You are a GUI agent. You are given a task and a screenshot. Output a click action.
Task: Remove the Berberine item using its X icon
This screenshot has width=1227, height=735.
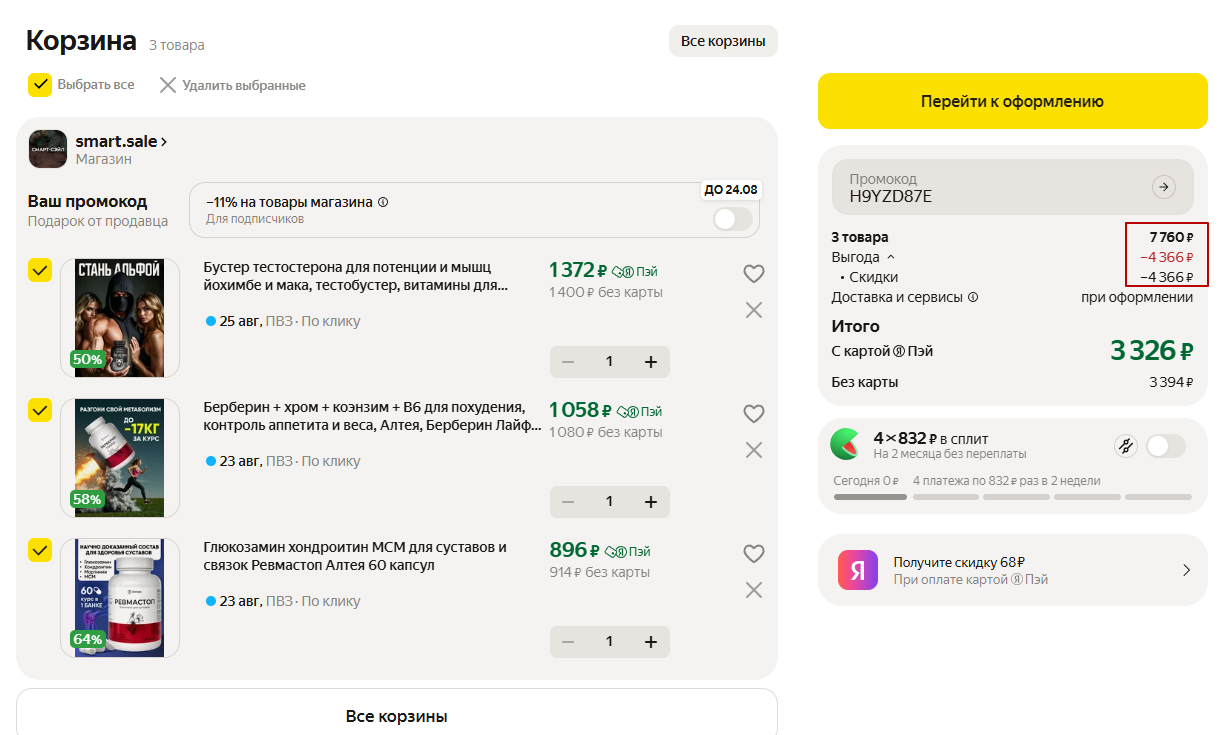pyautogui.click(x=754, y=450)
